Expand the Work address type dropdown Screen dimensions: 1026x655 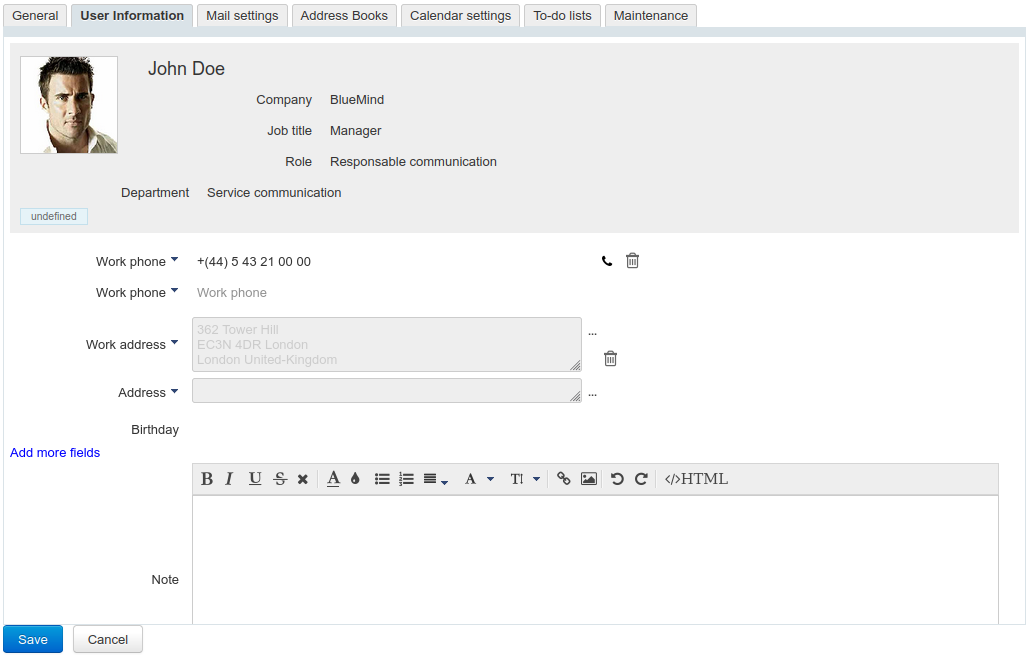click(174, 343)
